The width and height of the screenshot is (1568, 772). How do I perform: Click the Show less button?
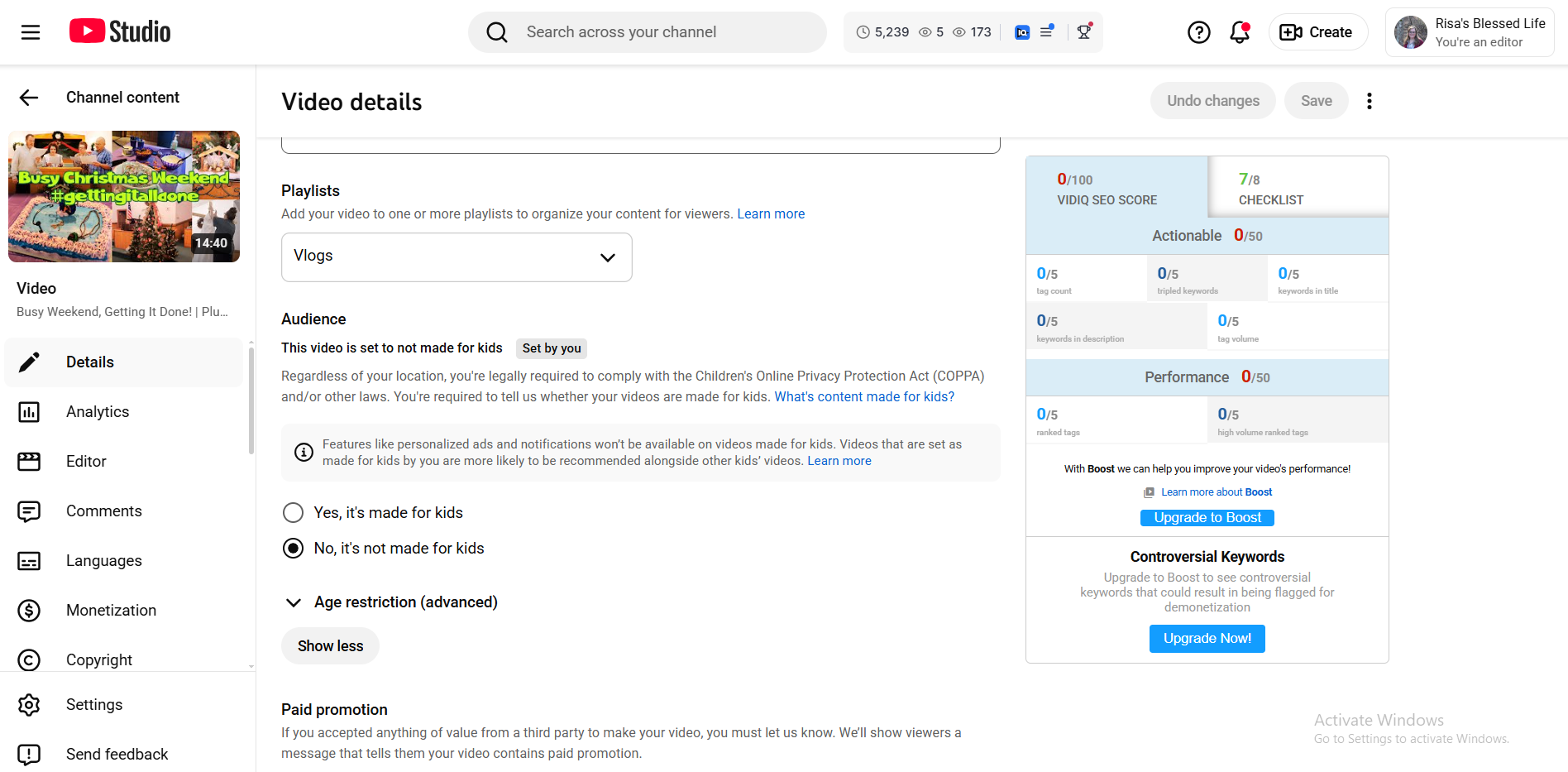click(330, 646)
